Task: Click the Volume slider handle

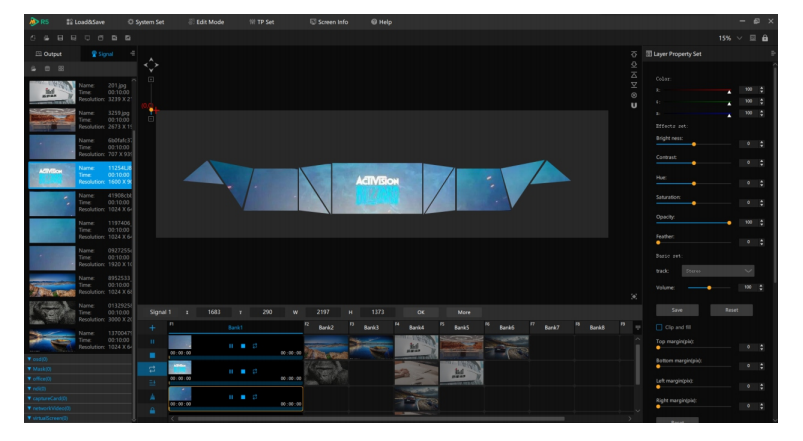Action: coord(709,288)
